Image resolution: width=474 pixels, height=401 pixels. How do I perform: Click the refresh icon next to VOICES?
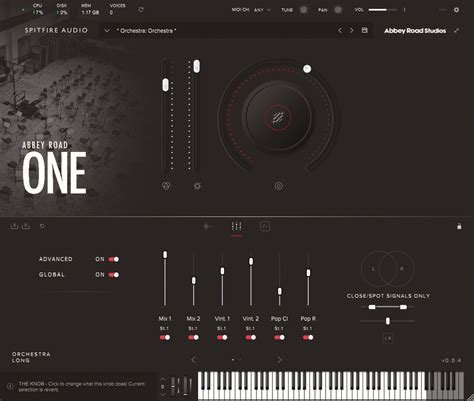141,10
